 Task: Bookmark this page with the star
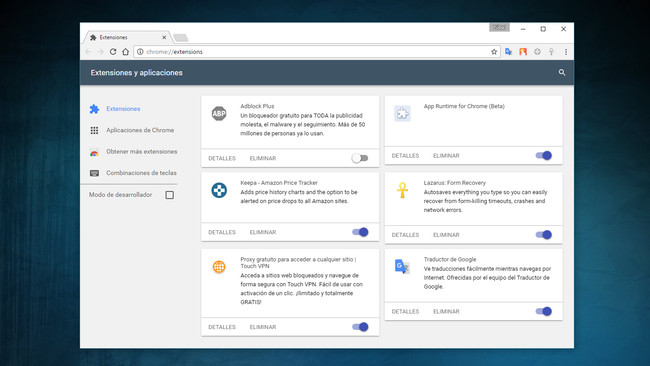pos(494,52)
